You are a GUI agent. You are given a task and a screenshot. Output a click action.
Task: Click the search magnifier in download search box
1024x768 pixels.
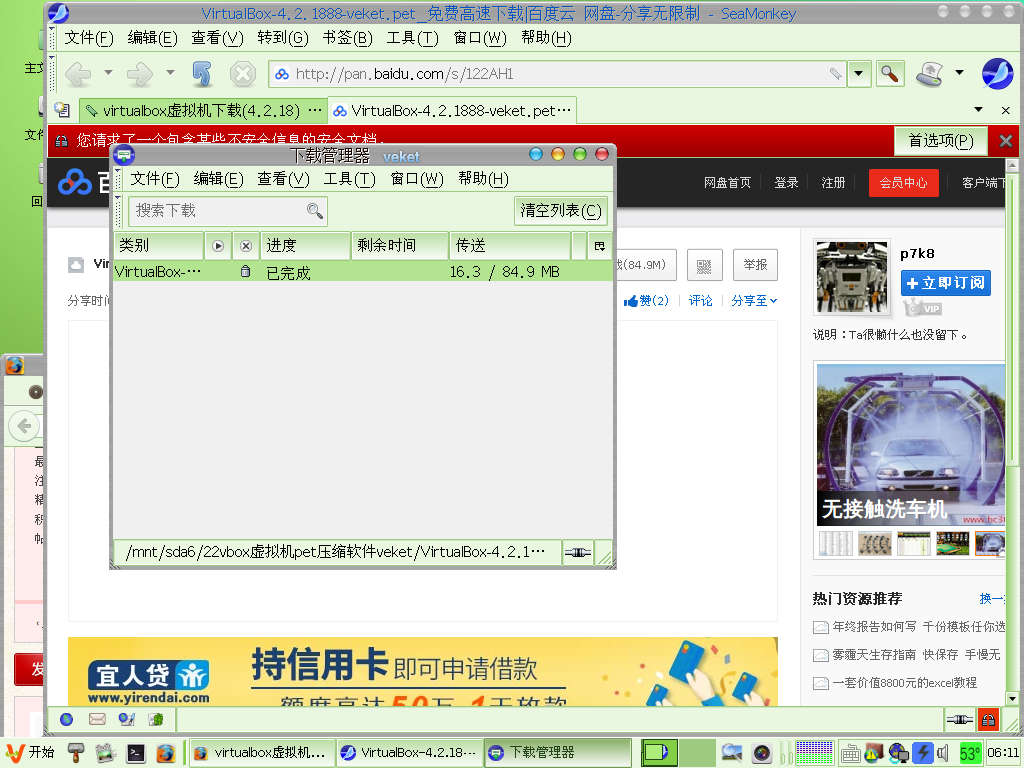coord(315,210)
